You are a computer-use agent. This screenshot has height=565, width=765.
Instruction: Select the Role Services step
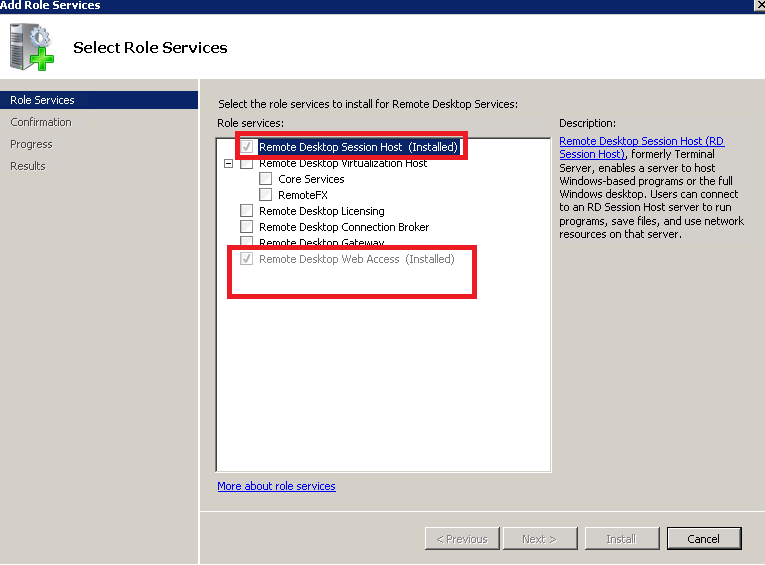tap(99, 100)
